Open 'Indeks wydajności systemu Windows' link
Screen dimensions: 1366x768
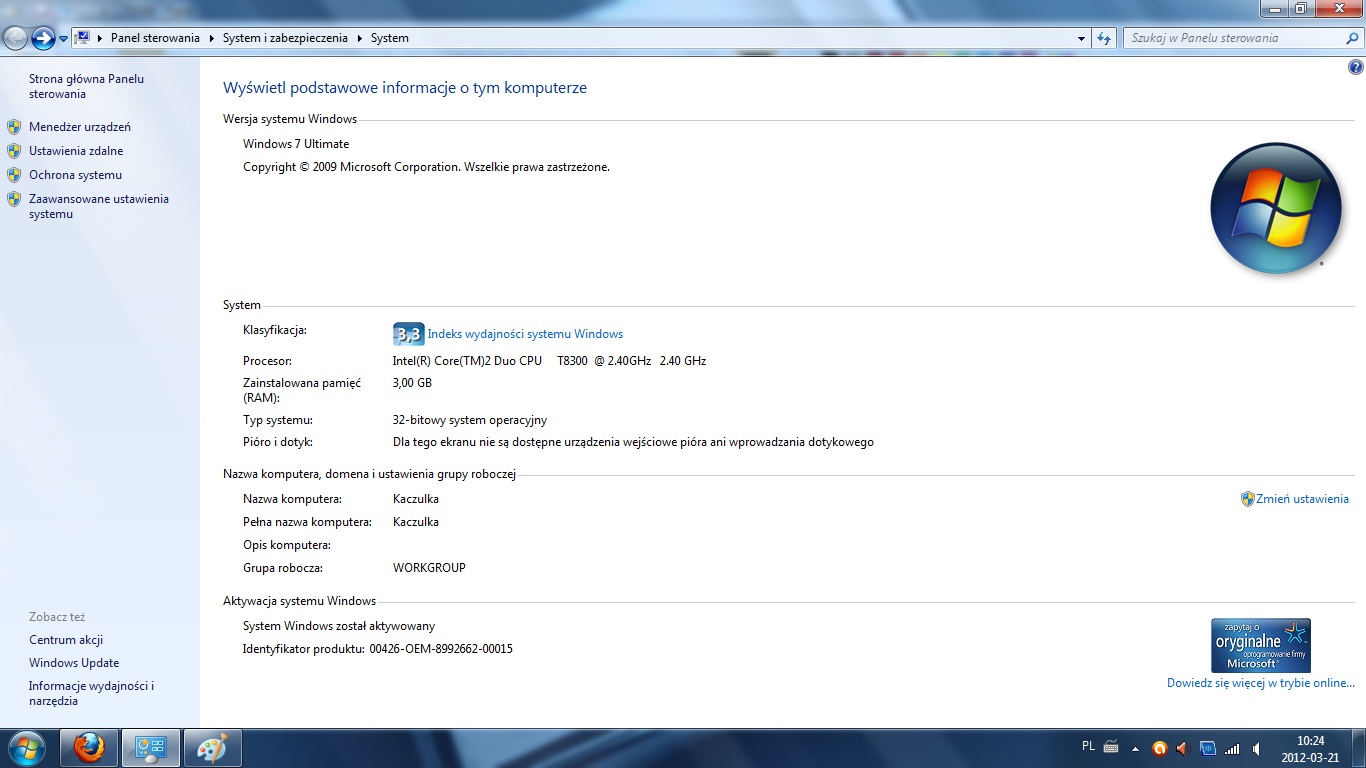pyautogui.click(x=525, y=334)
